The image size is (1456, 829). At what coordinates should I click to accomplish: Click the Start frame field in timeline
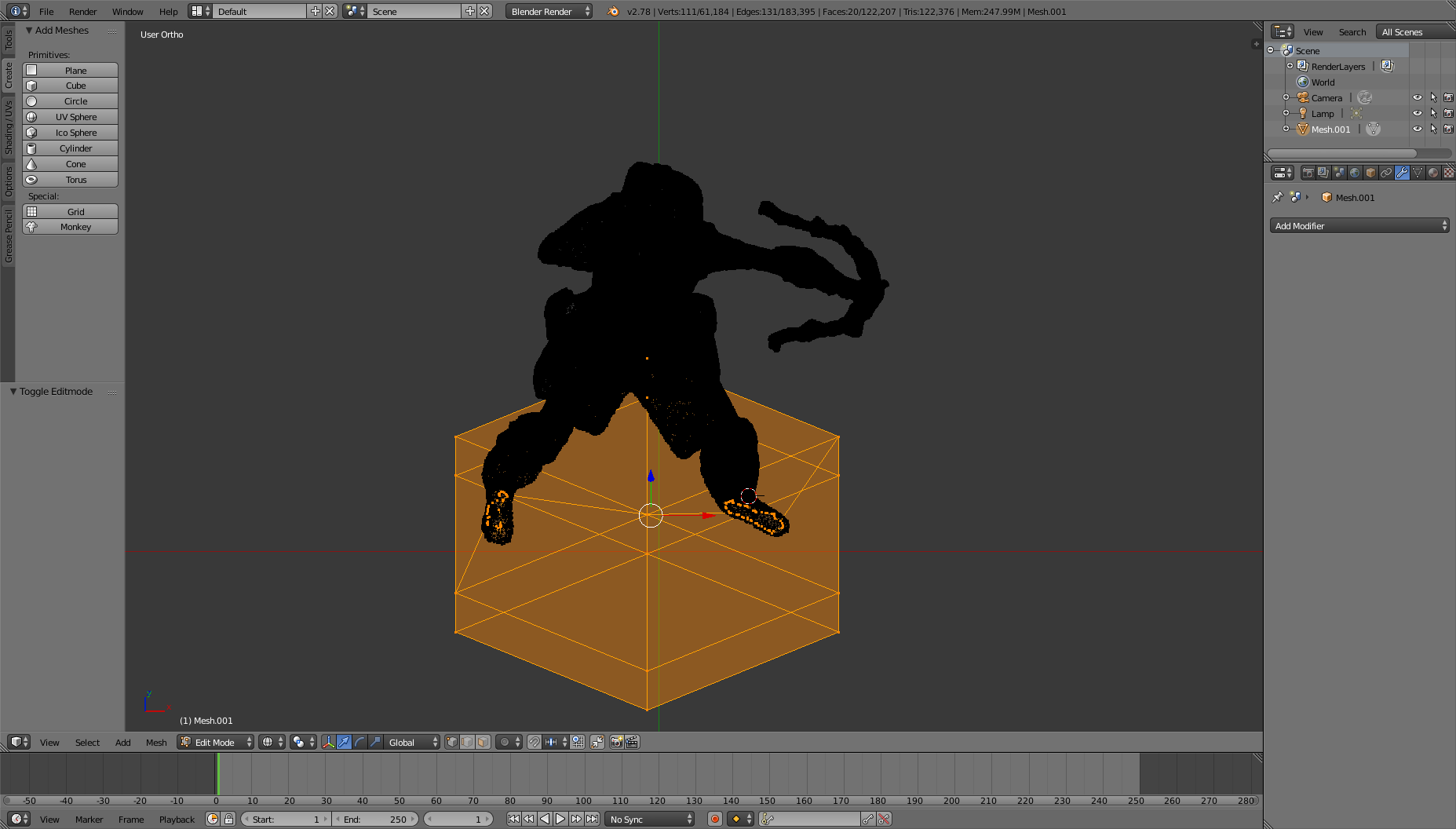286,819
